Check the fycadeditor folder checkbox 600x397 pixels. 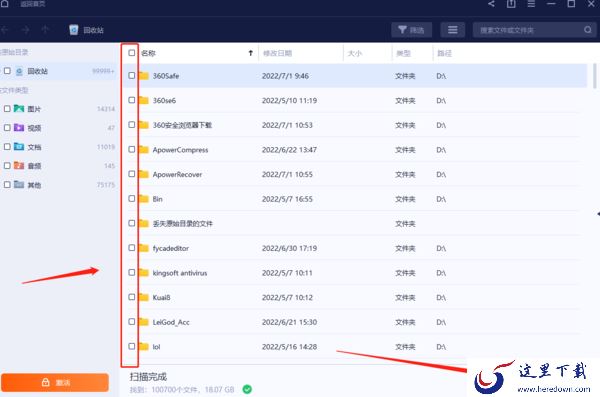132,248
